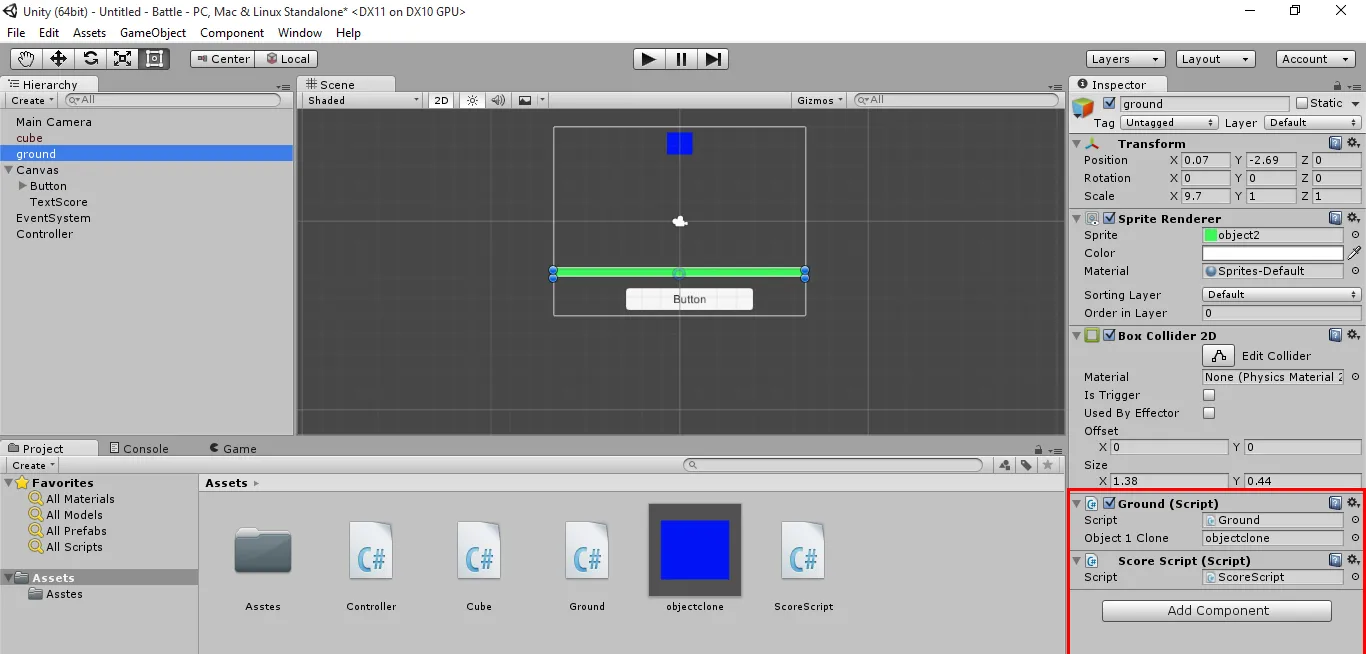Viewport: 1366px width, 654px height.
Task: Toggle Local handle rotation button
Action: click(287, 59)
